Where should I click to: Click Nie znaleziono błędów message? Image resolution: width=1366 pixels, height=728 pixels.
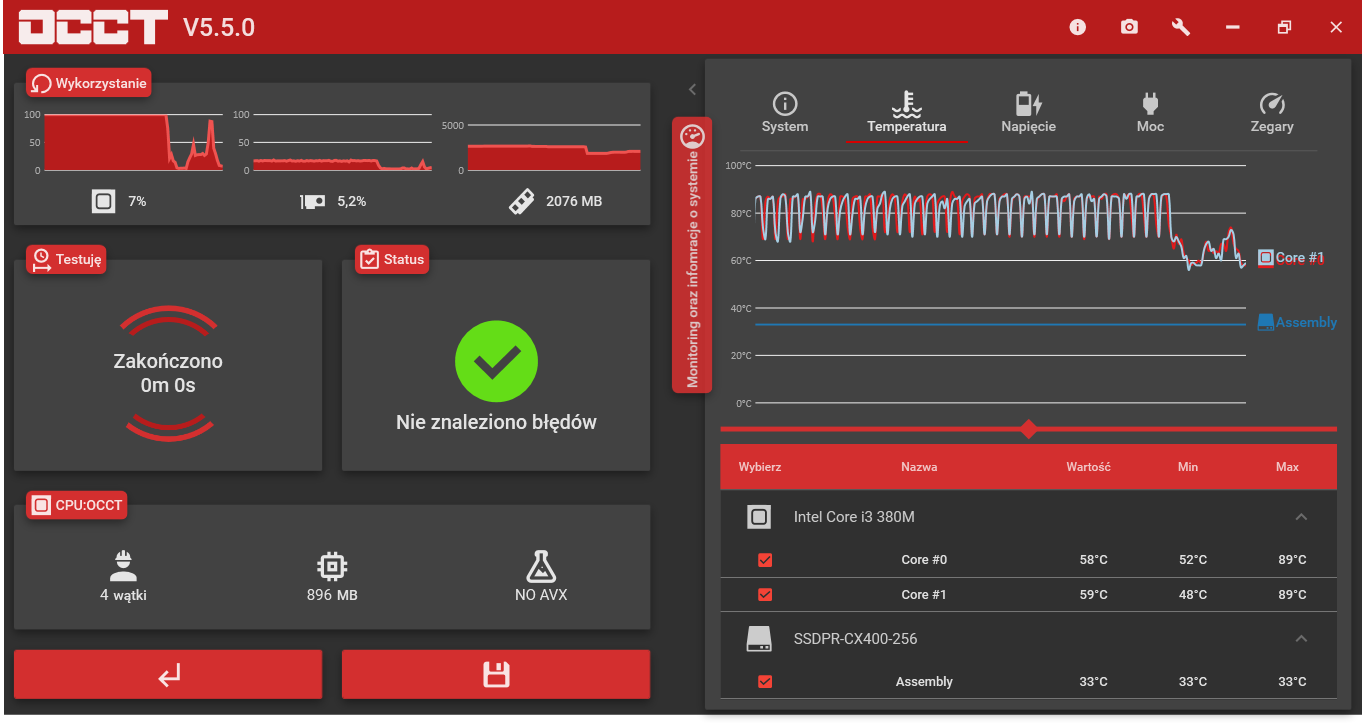tap(496, 422)
